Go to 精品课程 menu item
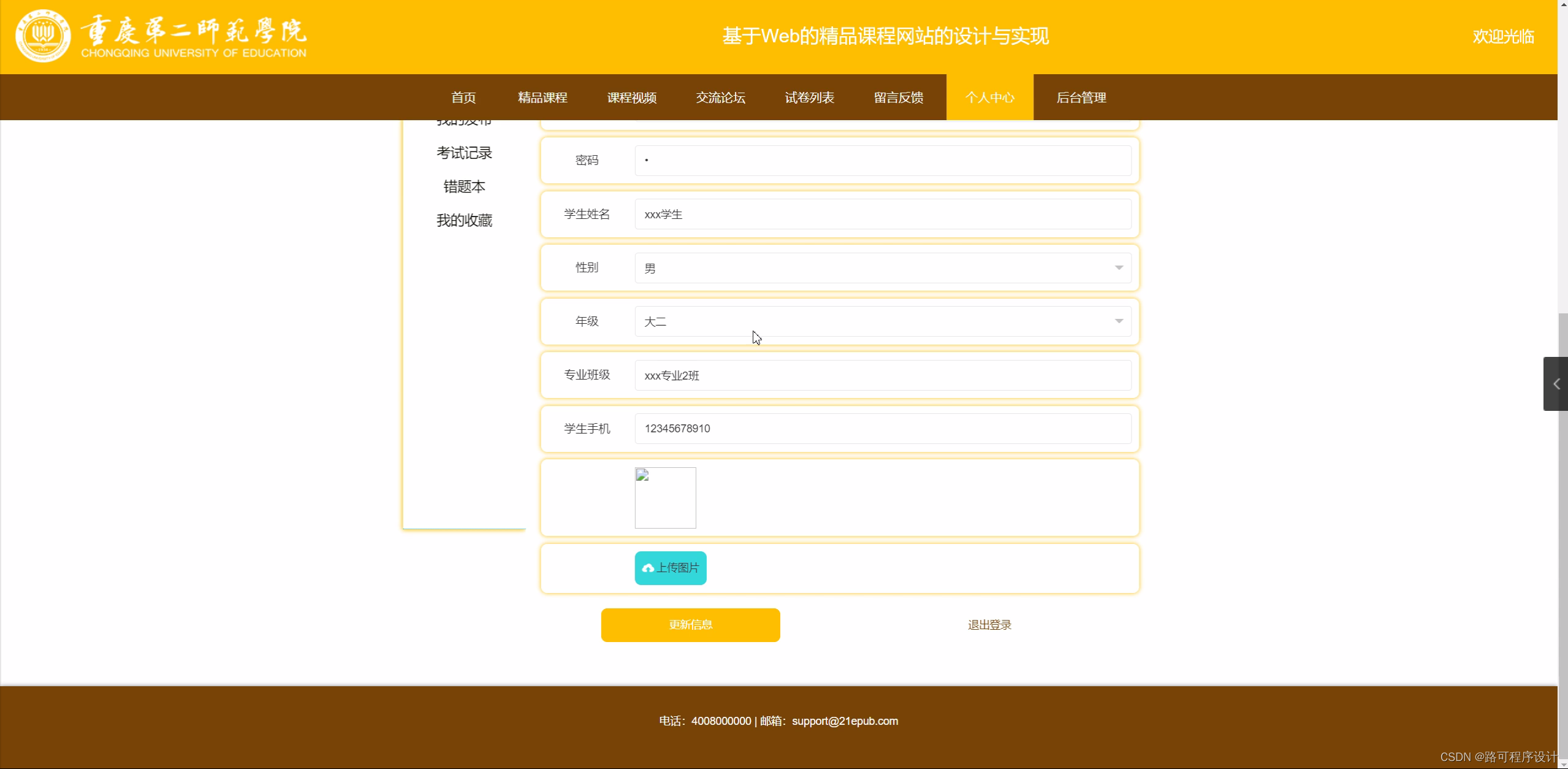The height and width of the screenshot is (769, 1568). [x=542, y=98]
